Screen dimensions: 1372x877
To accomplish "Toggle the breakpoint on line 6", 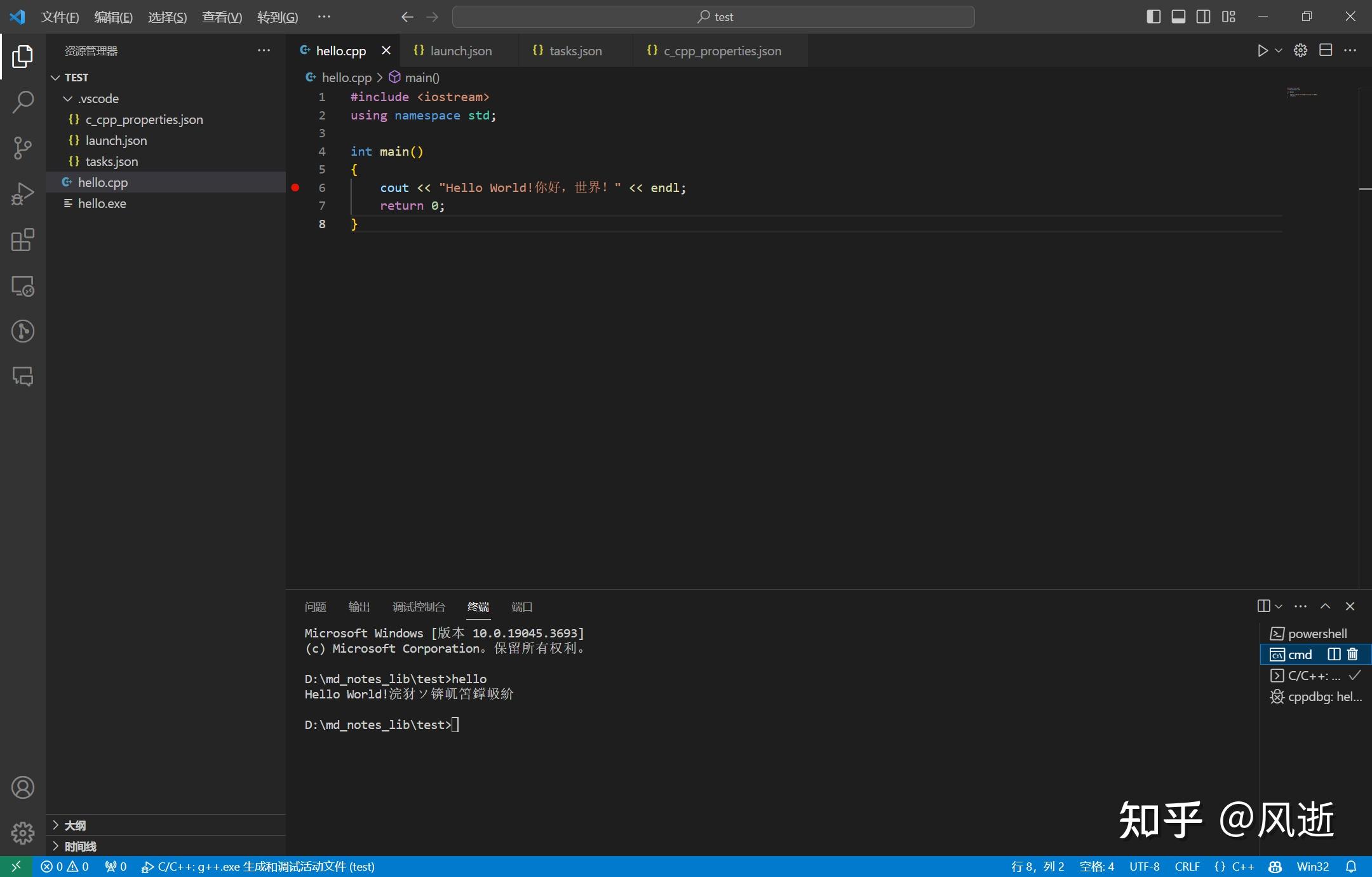I will coord(295,187).
